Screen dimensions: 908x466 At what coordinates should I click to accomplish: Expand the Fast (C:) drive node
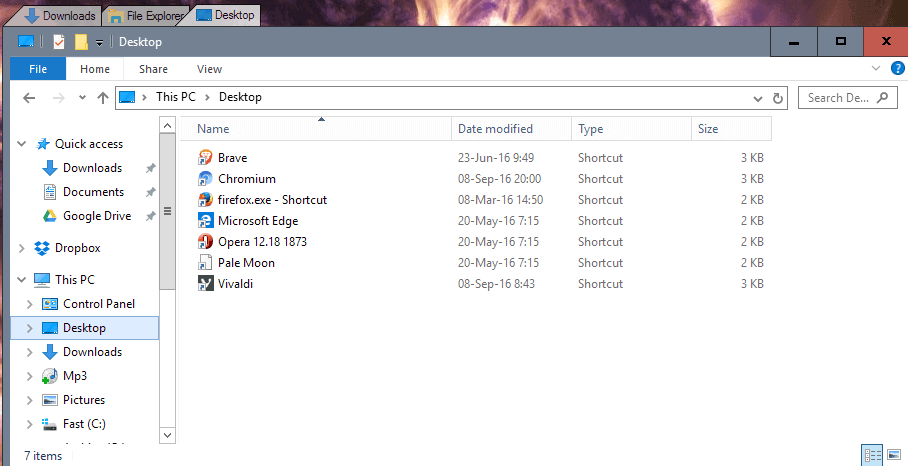click(x=30, y=424)
